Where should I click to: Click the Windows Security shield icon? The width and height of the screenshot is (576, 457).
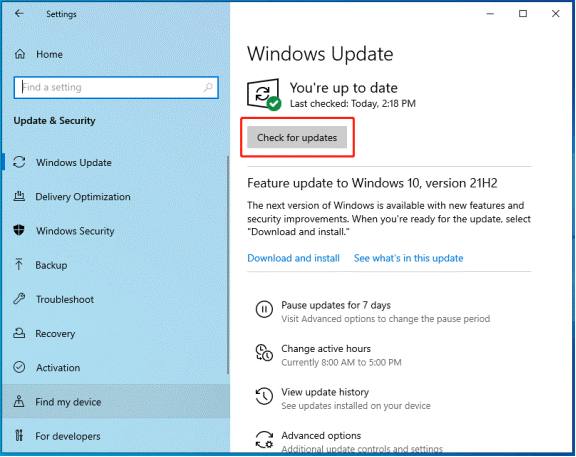pos(19,231)
